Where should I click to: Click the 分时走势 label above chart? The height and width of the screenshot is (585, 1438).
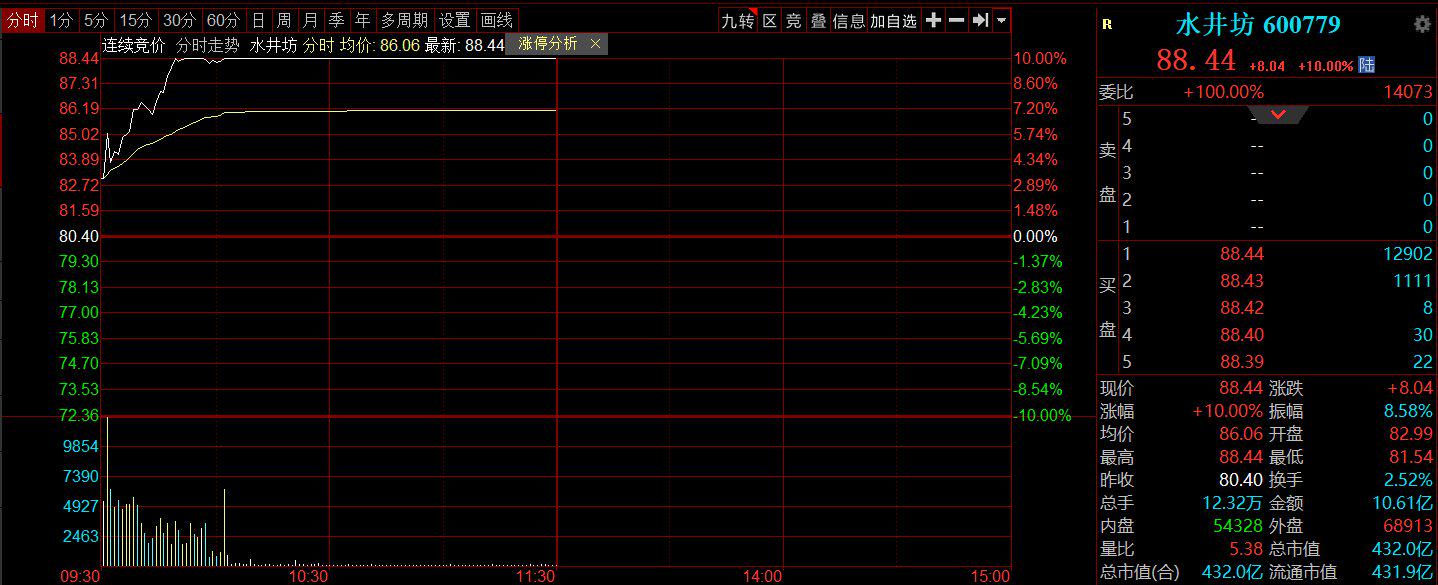[207, 45]
